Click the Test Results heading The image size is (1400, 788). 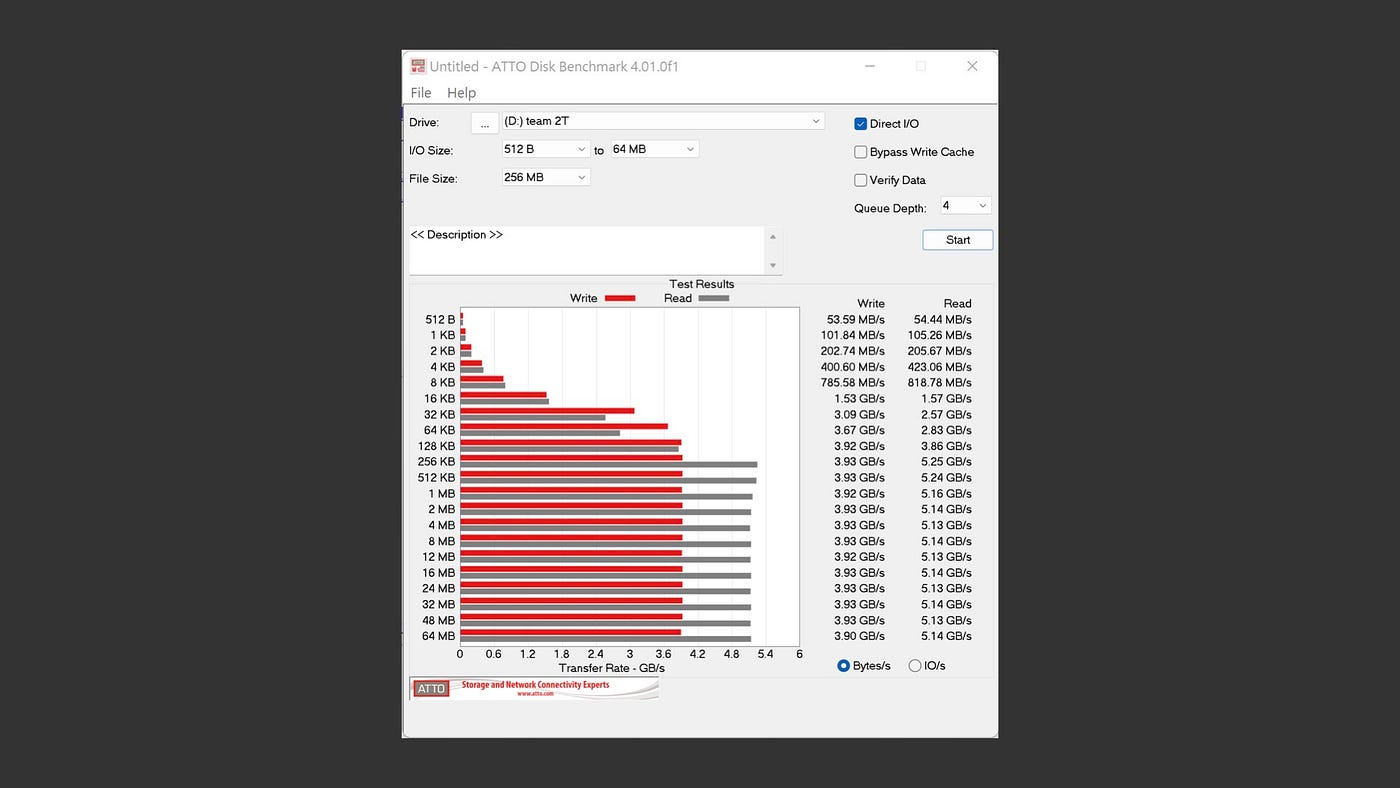pos(702,284)
